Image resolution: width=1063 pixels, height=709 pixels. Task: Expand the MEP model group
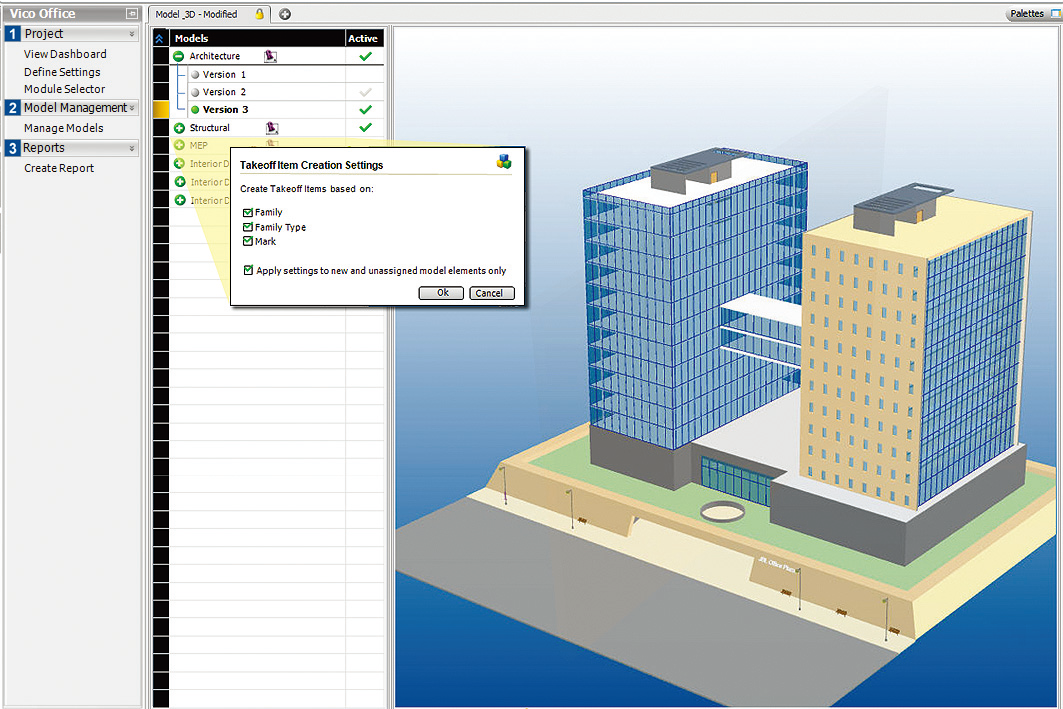(180, 145)
